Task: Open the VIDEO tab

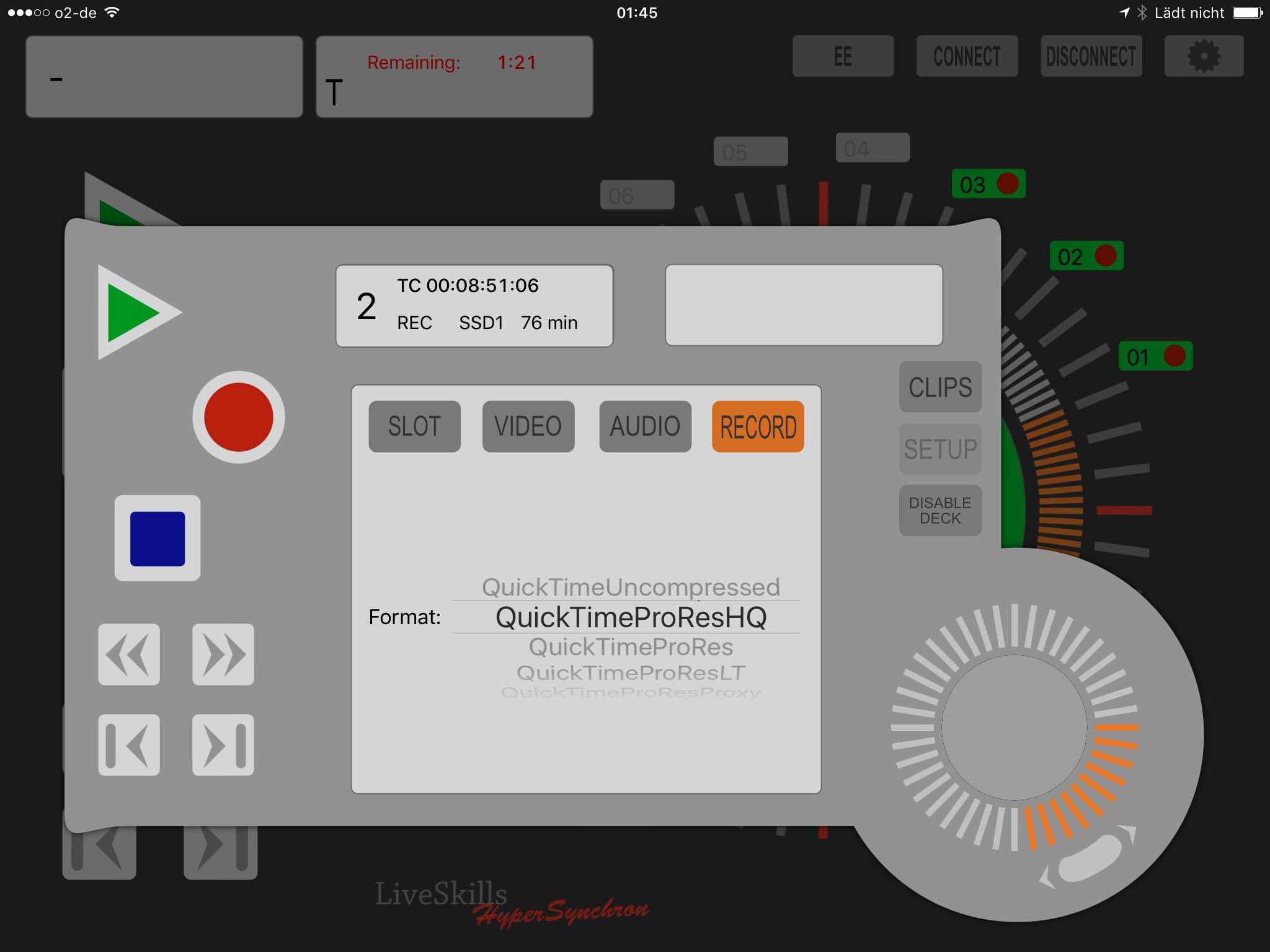Action: pos(528,426)
